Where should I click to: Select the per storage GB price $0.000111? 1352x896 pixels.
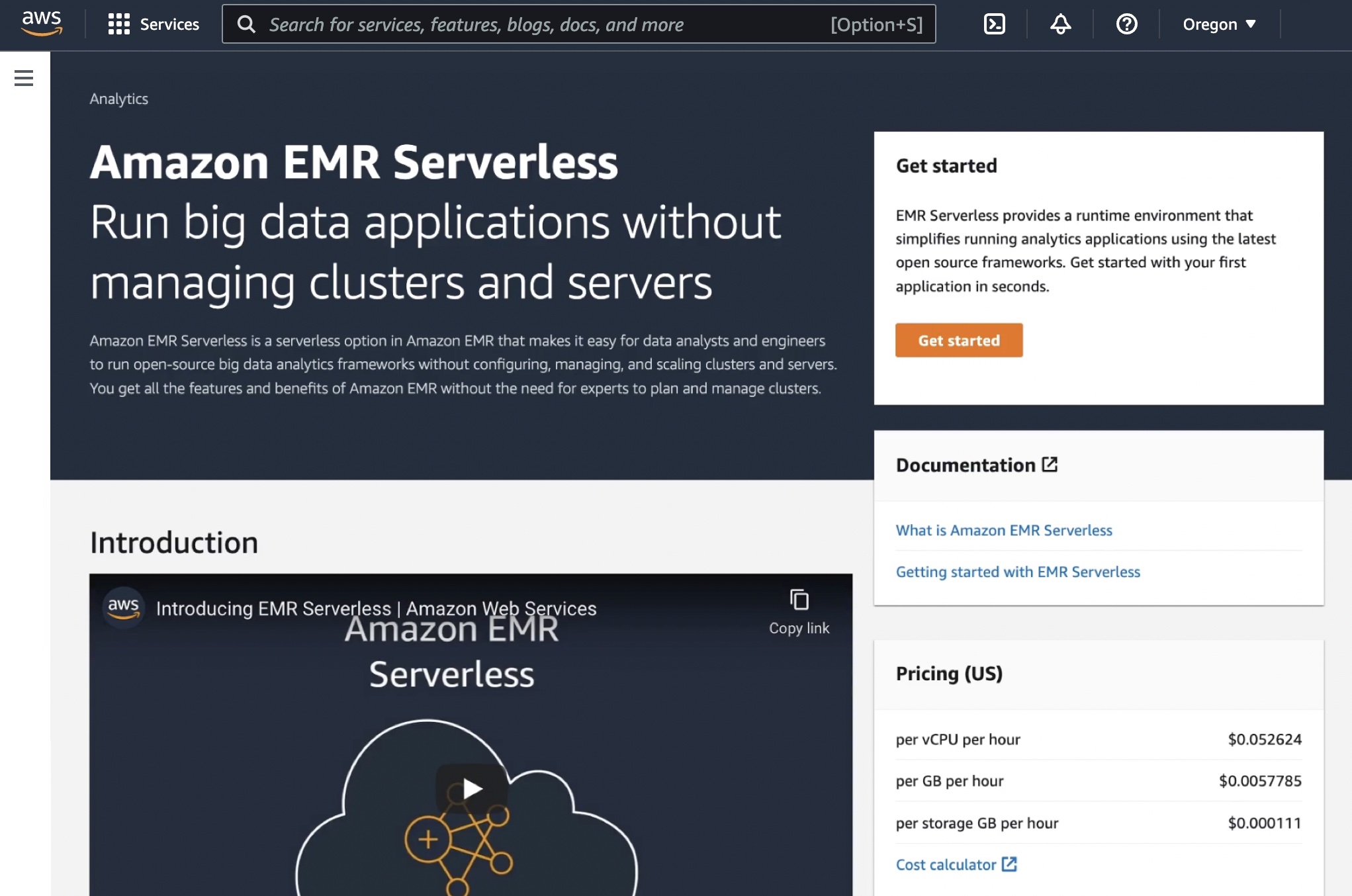(x=1265, y=823)
